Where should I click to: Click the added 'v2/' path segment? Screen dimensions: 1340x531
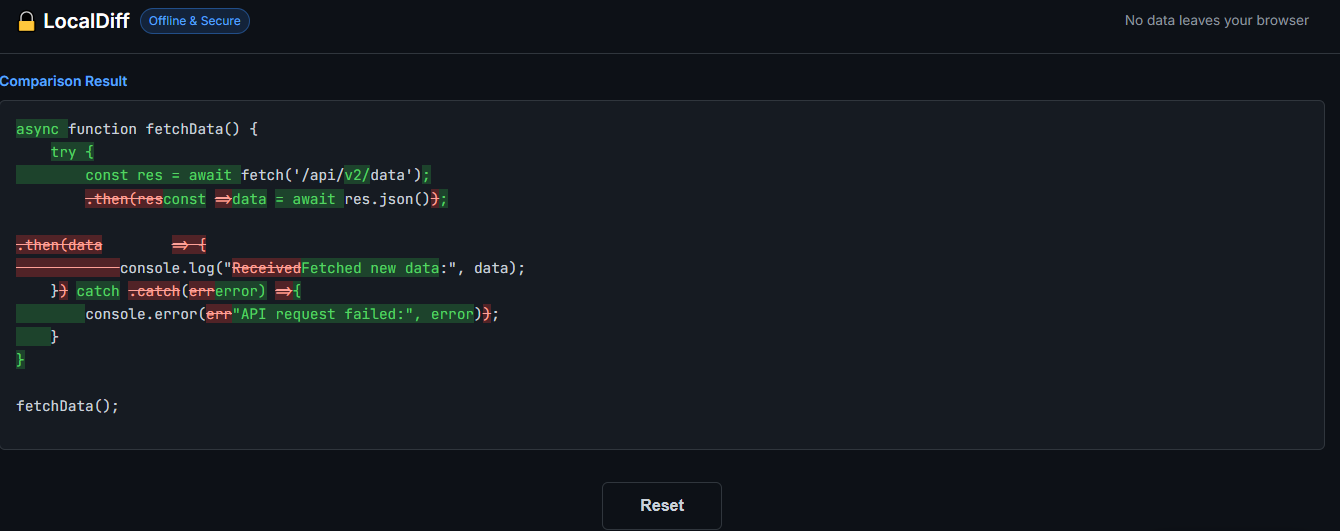(x=357, y=175)
